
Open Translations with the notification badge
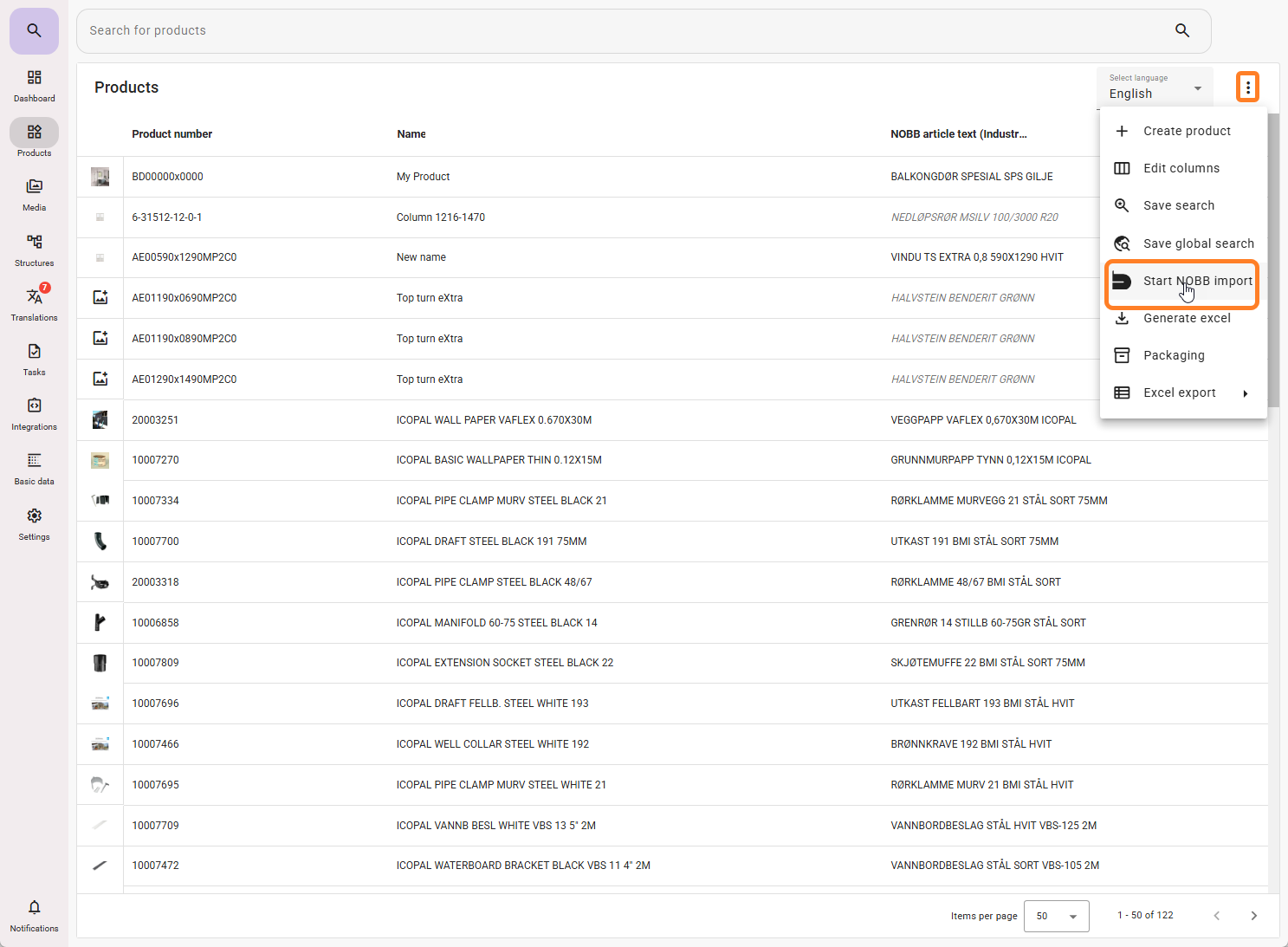tap(34, 305)
